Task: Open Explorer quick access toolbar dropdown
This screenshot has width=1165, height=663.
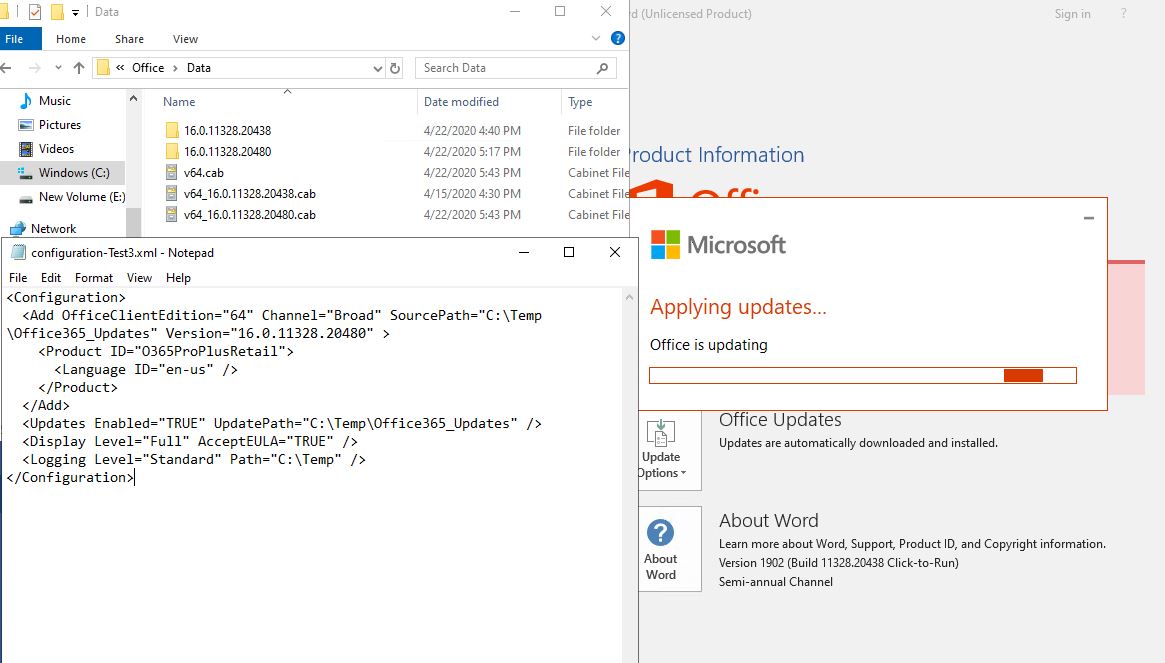Action: tap(75, 13)
